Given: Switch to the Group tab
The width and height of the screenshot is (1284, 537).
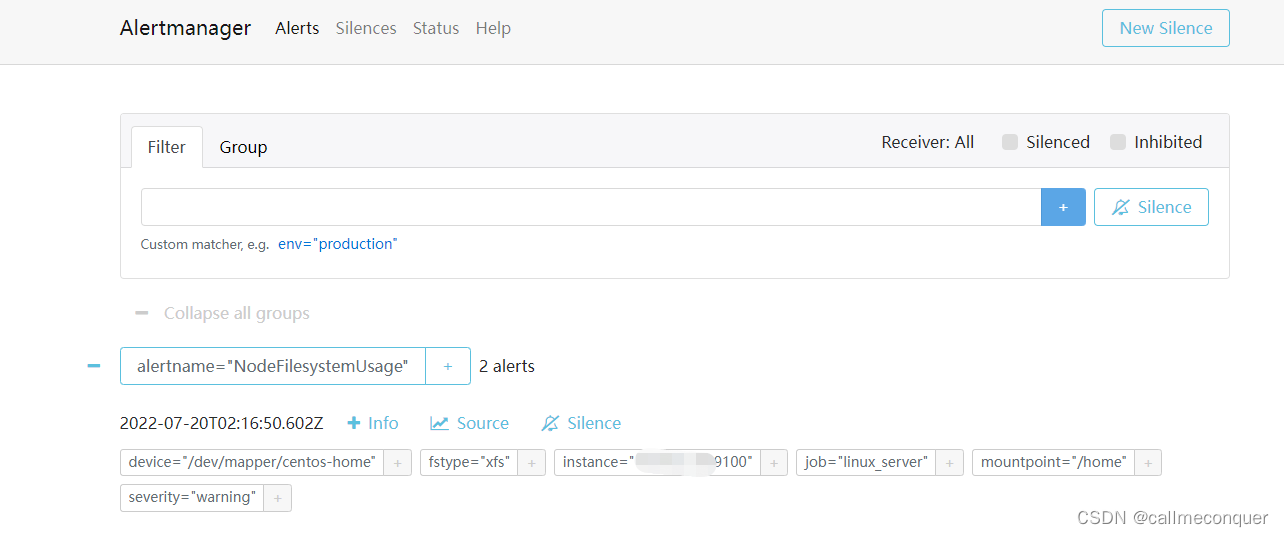Looking at the screenshot, I should pos(243,147).
